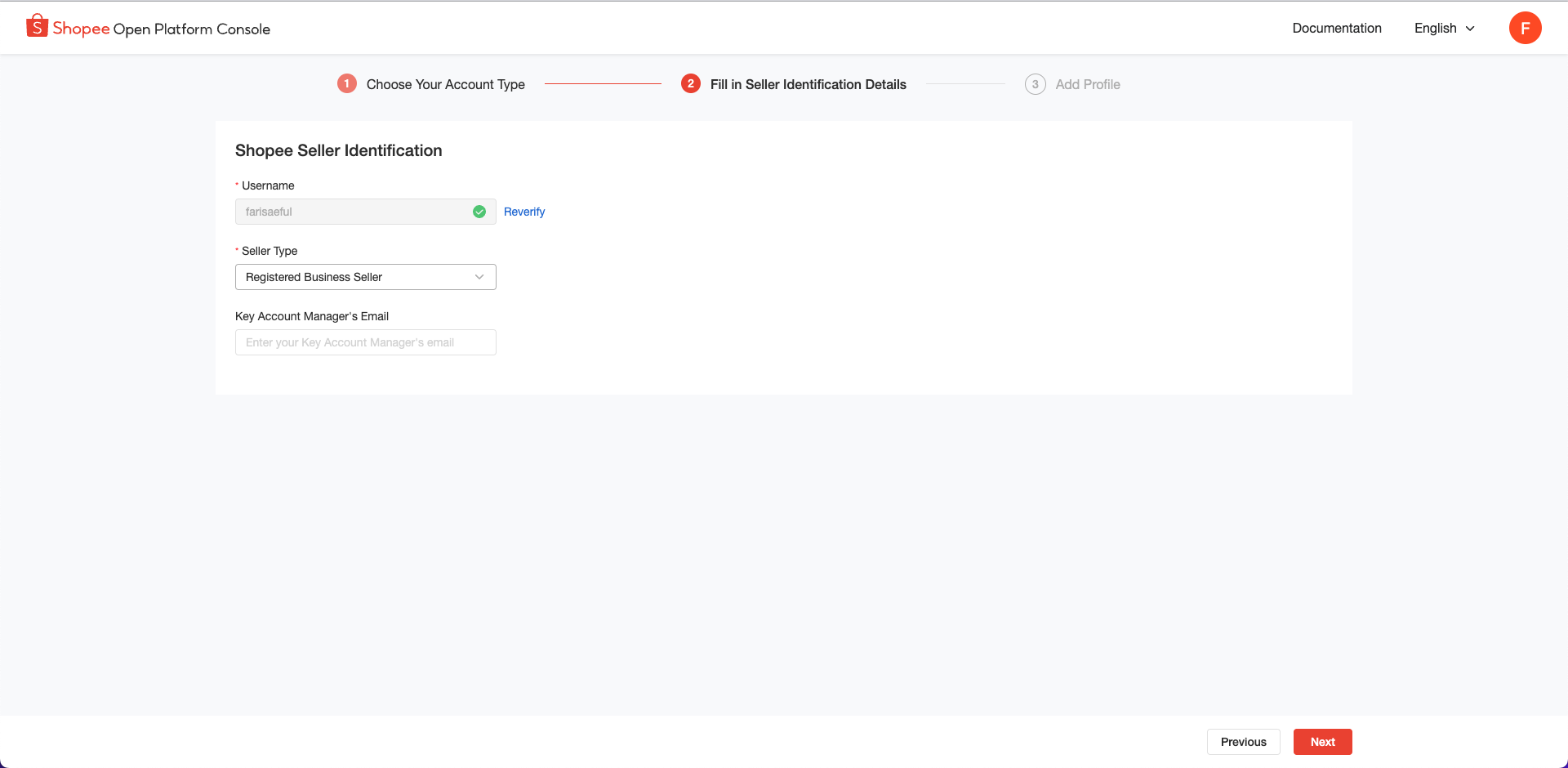Click the green verified checkmark icon
Image resolution: width=1568 pixels, height=768 pixels.
pos(479,212)
